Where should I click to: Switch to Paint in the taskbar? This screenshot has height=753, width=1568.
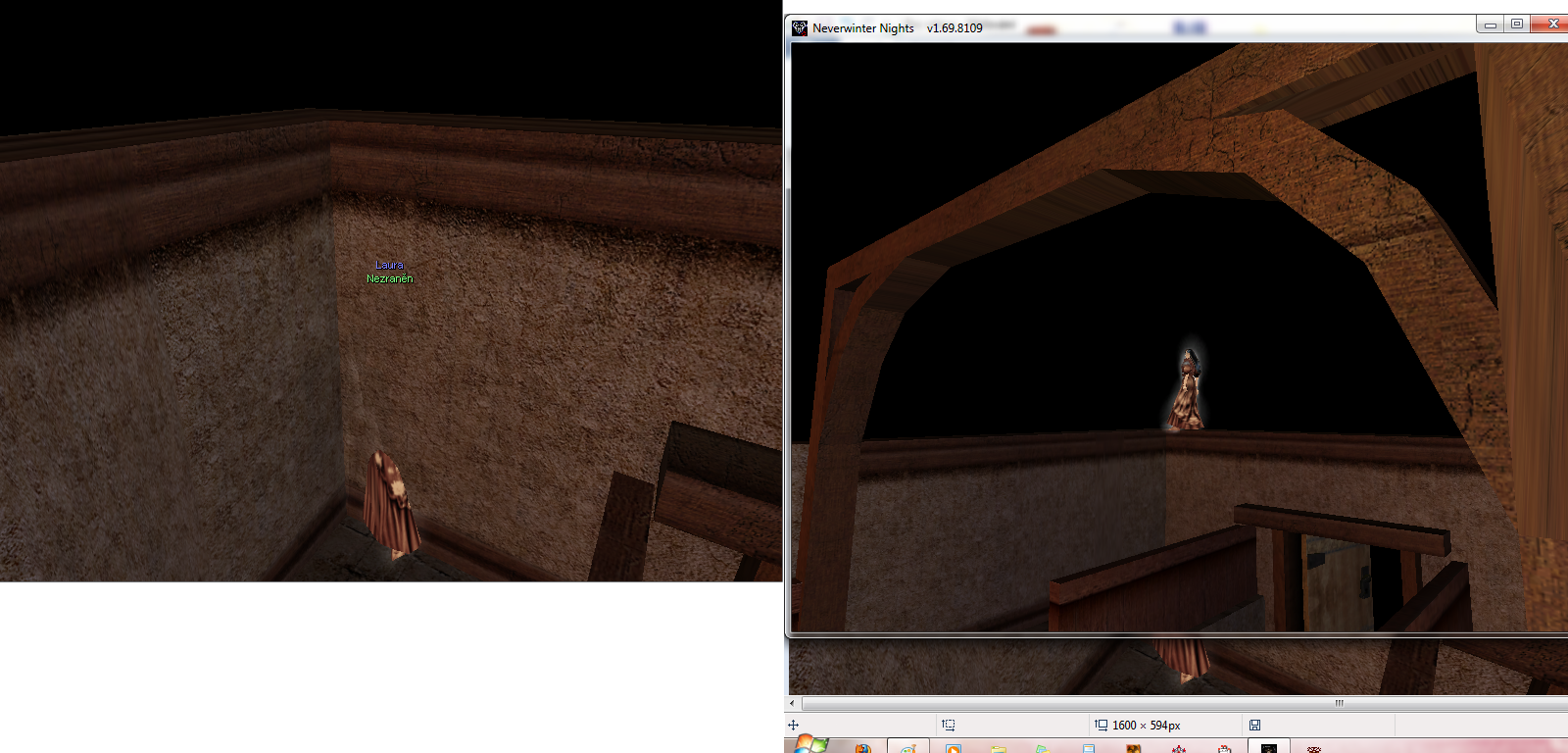click(908, 747)
